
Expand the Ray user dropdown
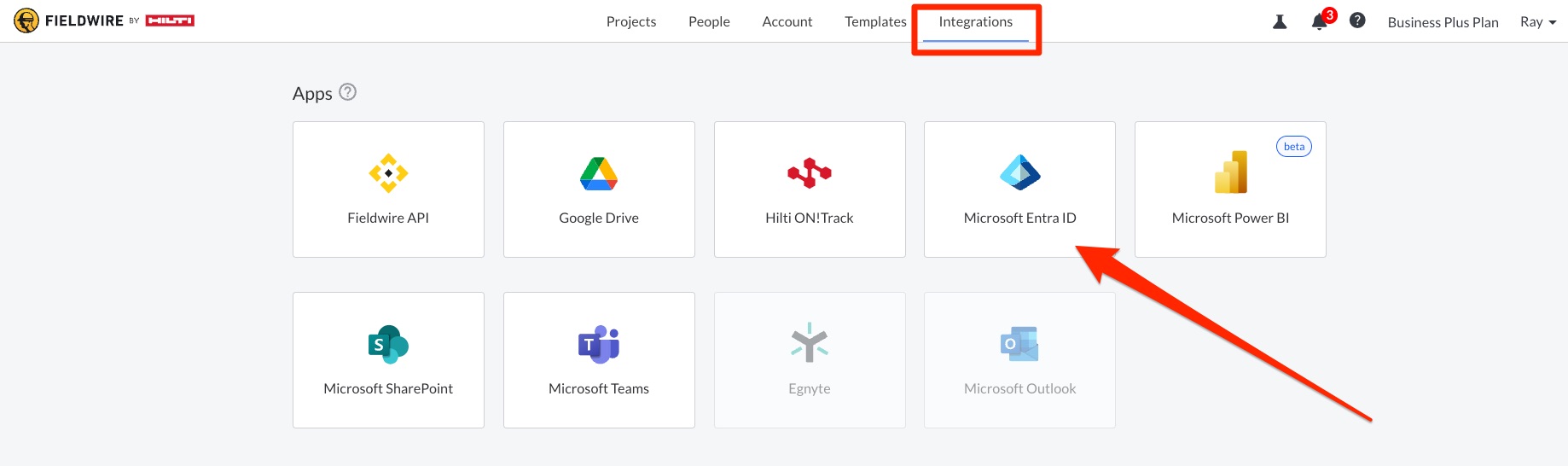pos(1538,22)
